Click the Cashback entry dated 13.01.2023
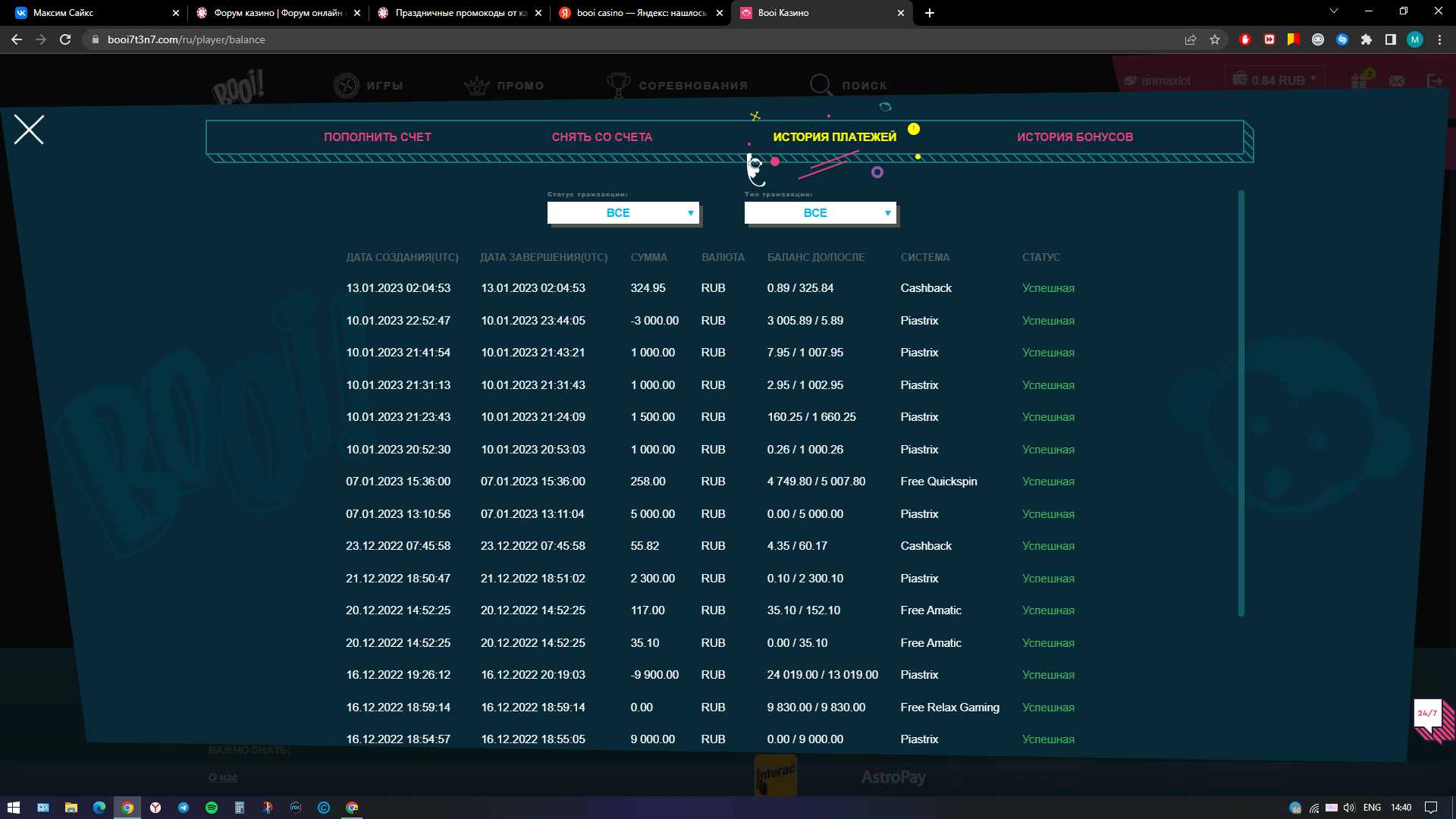1456x819 pixels. (x=926, y=288)
